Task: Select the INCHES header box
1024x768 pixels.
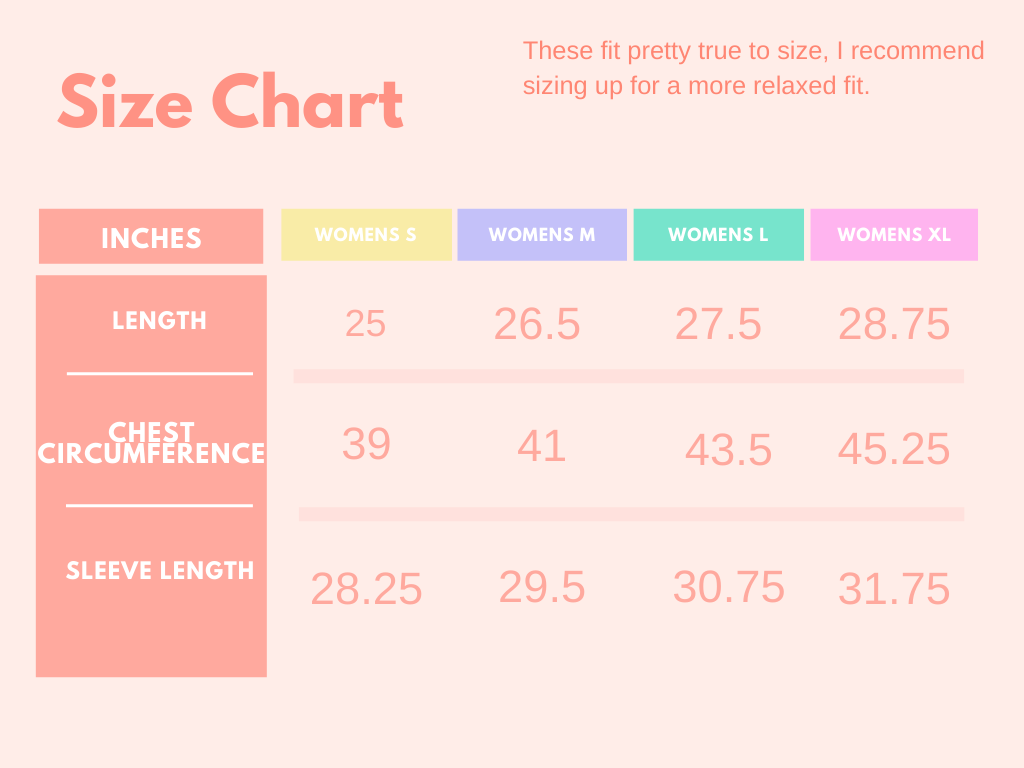Action: point(151,236)
